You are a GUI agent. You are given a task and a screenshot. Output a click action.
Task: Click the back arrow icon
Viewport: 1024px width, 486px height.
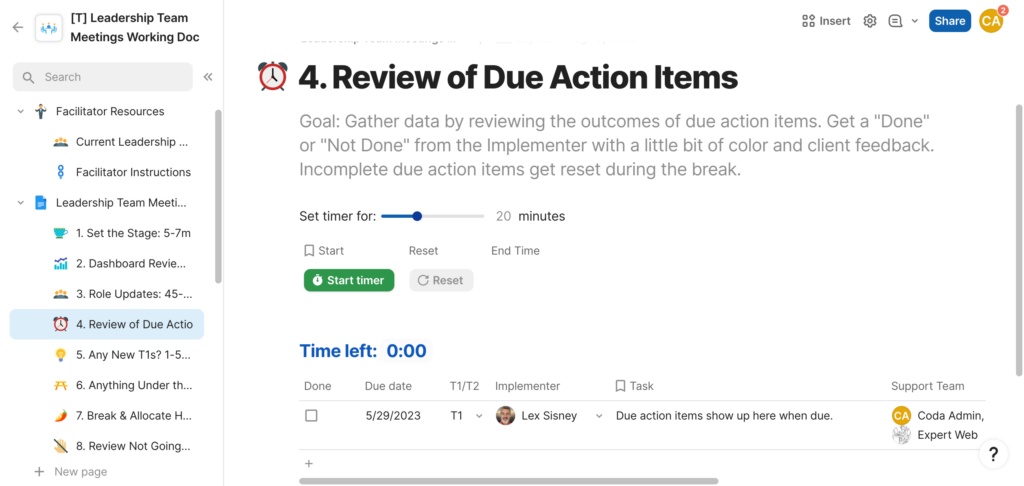pos(18,27)
